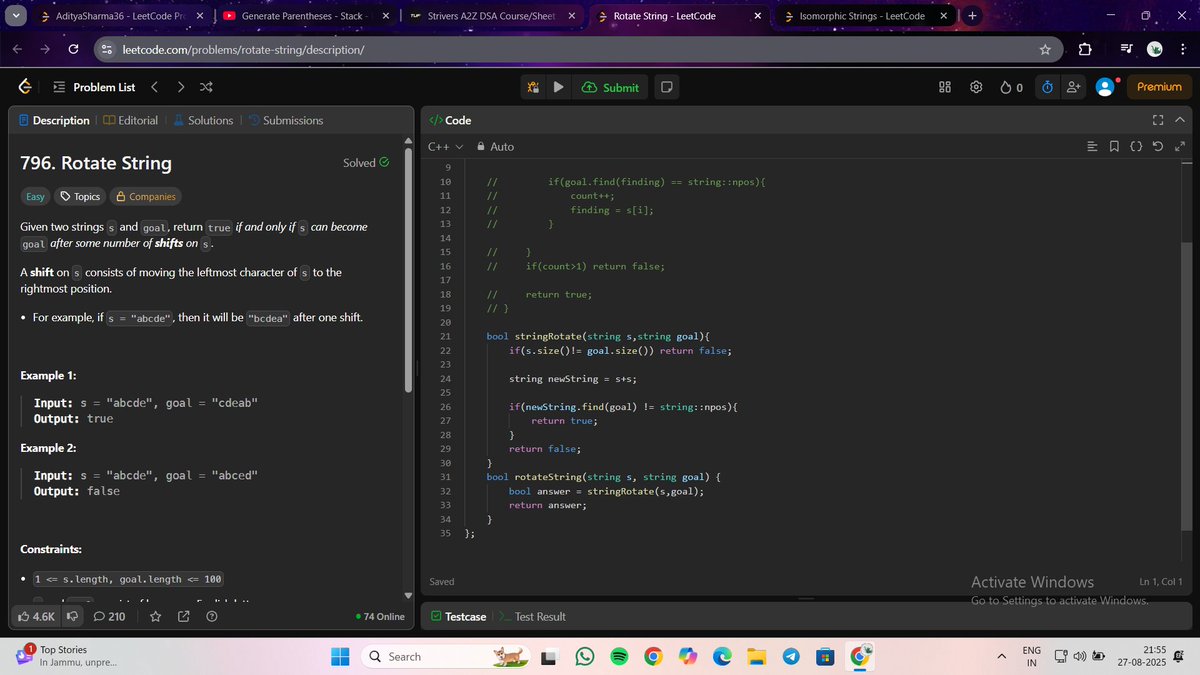This screenshot has width=1200, height=675.
Task: Expand Topics tag
Action: [x=80, y=197]
